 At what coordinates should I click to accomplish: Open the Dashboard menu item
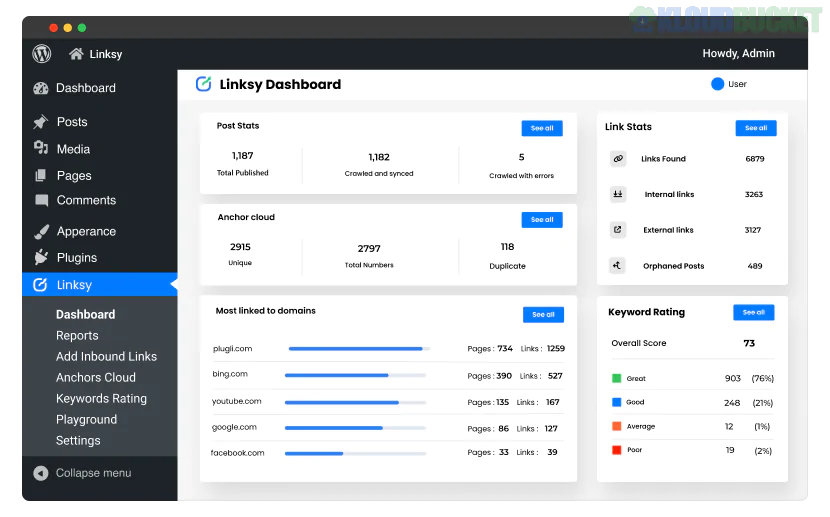click(86, 88)
